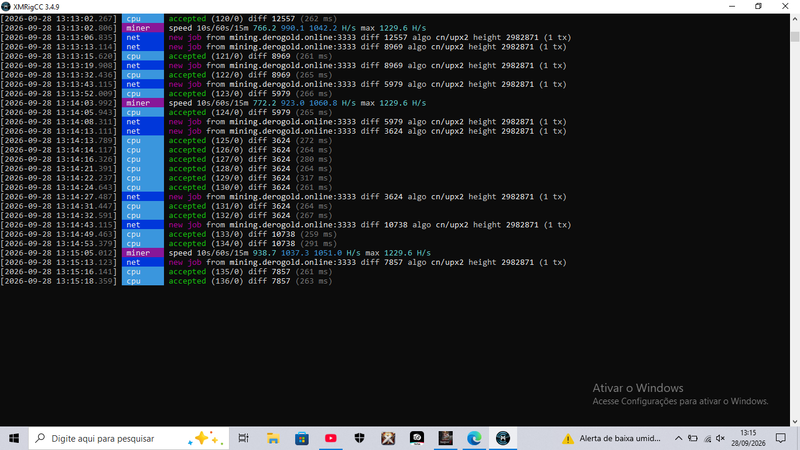This screenshot has height=450, width=800.
Task: Toggle the muted speaker volume icon
Action: 720,438
